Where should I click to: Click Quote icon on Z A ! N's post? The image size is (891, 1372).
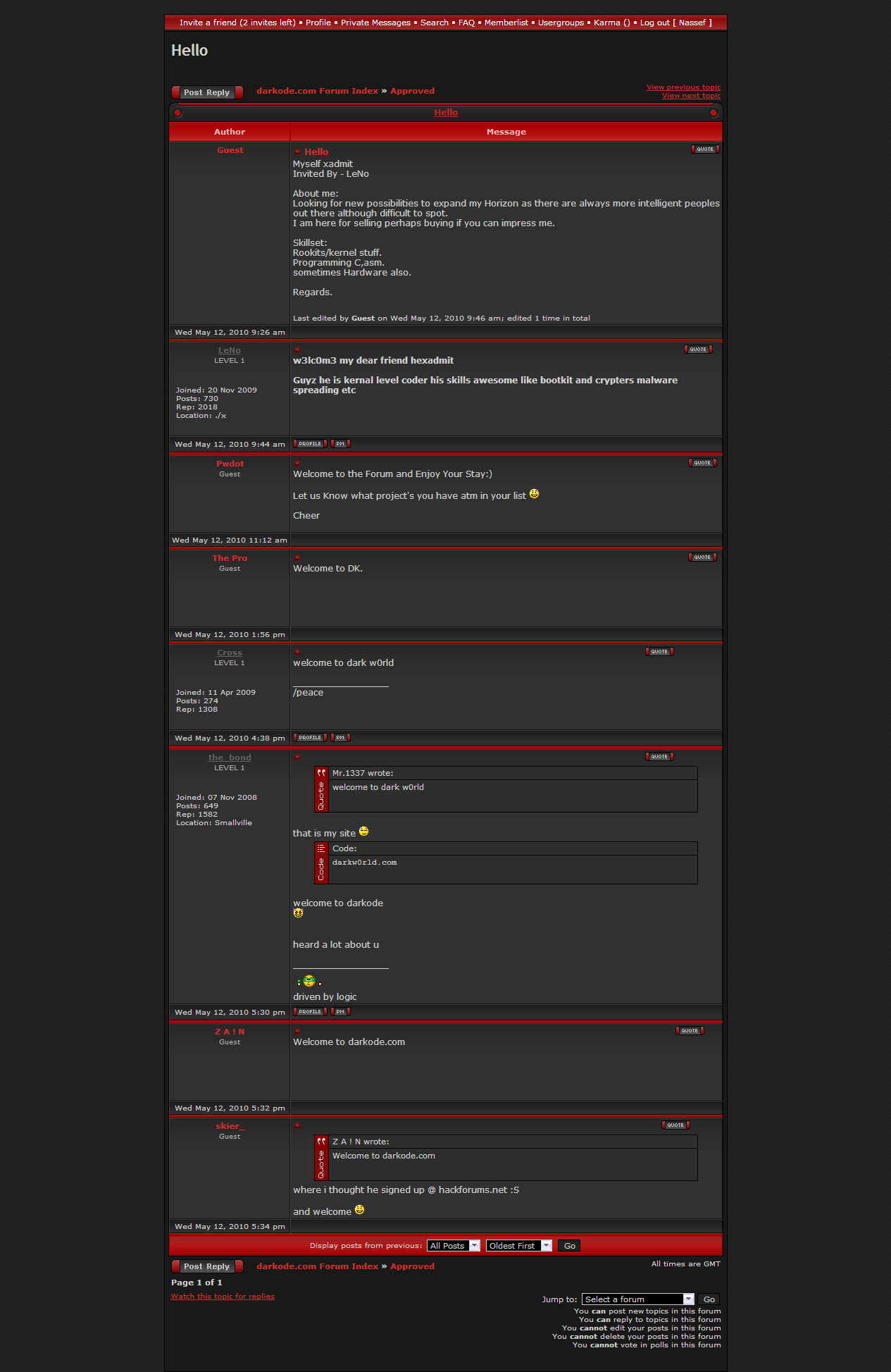(690, 1031)
